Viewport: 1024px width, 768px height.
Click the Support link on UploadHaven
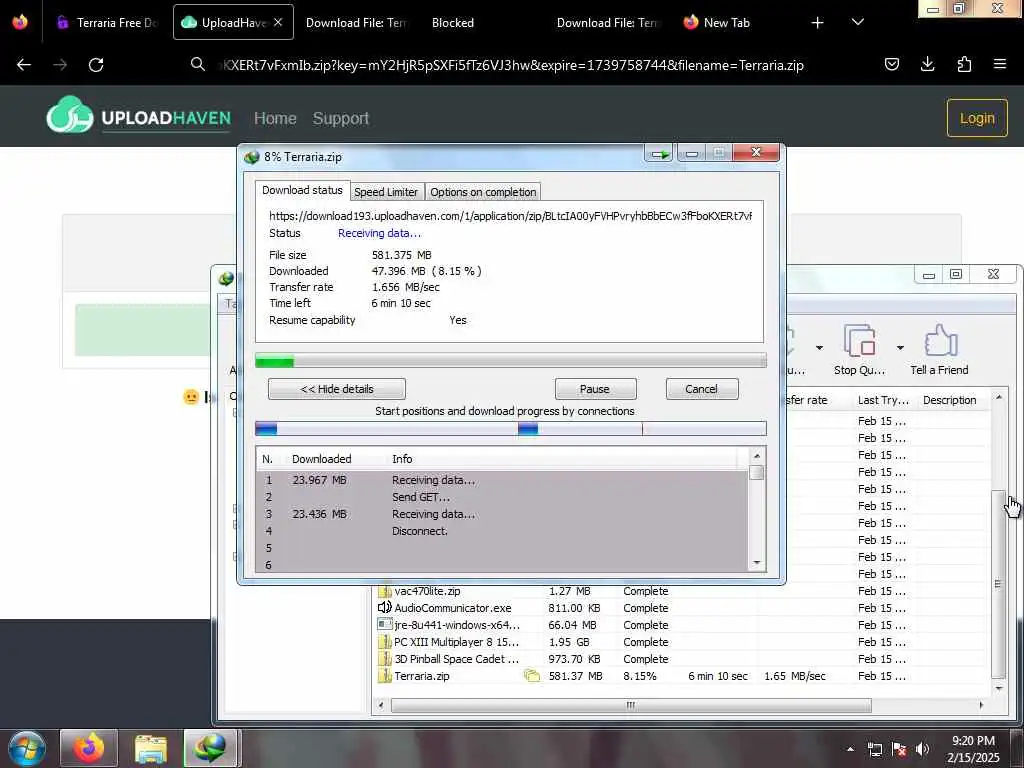(x=340, y=118)
